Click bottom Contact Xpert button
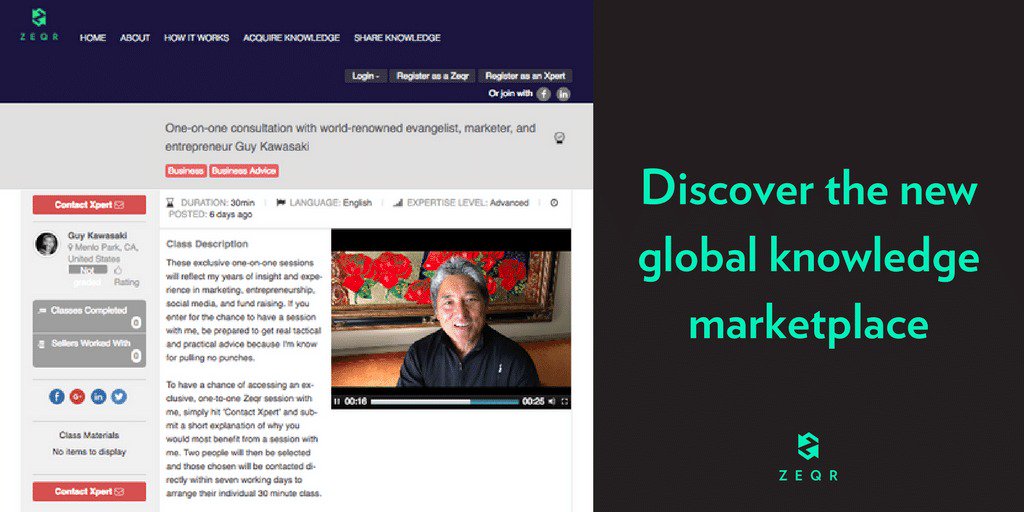 [x=89, y=491]
